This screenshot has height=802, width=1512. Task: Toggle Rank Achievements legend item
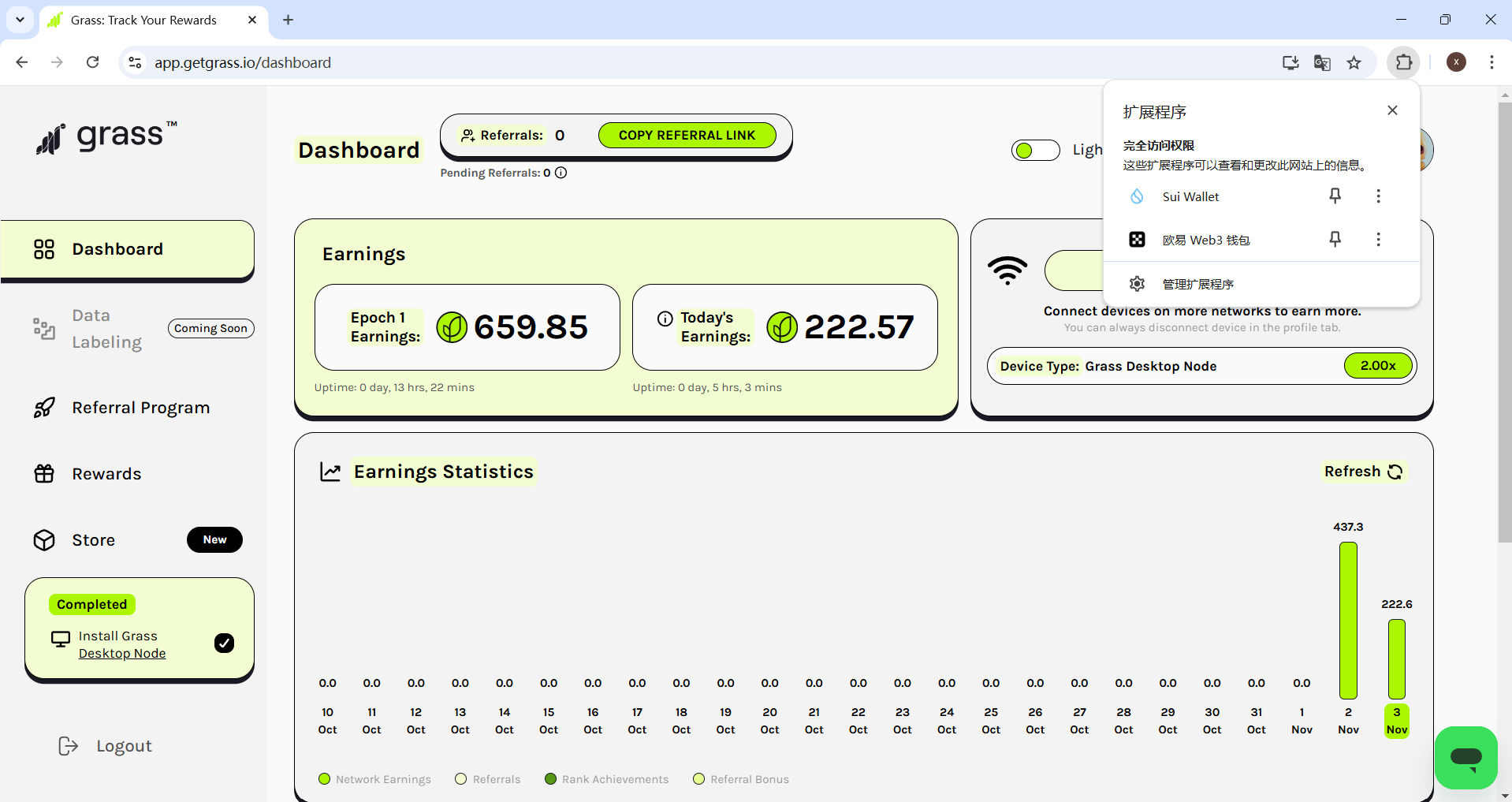click(607, 779)
